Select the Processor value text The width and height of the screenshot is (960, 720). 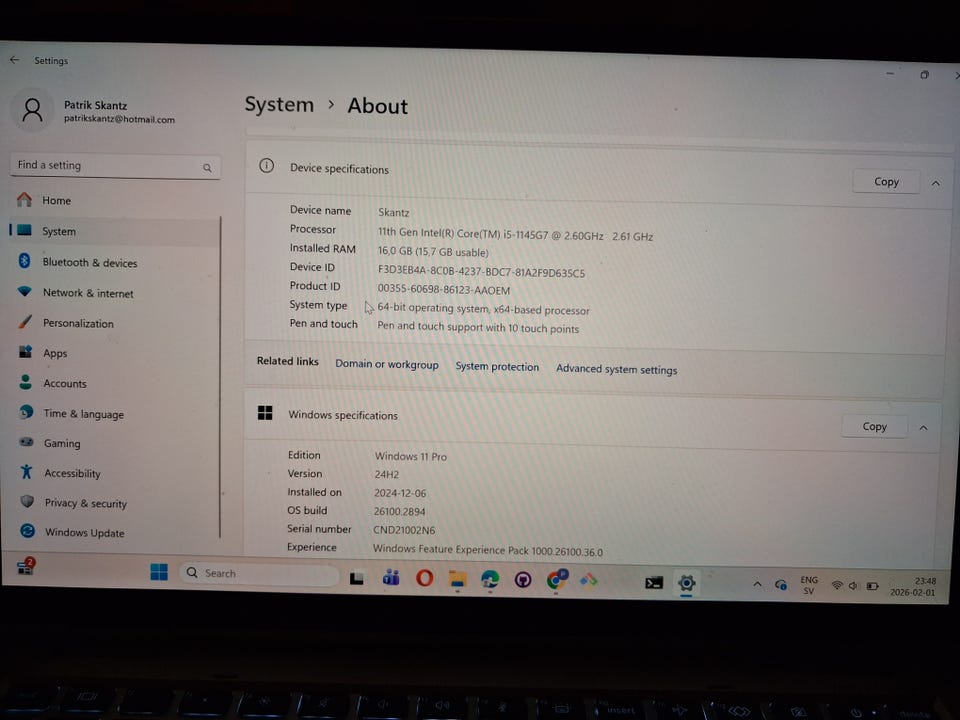pyautogui.click(x=516, y=234)
